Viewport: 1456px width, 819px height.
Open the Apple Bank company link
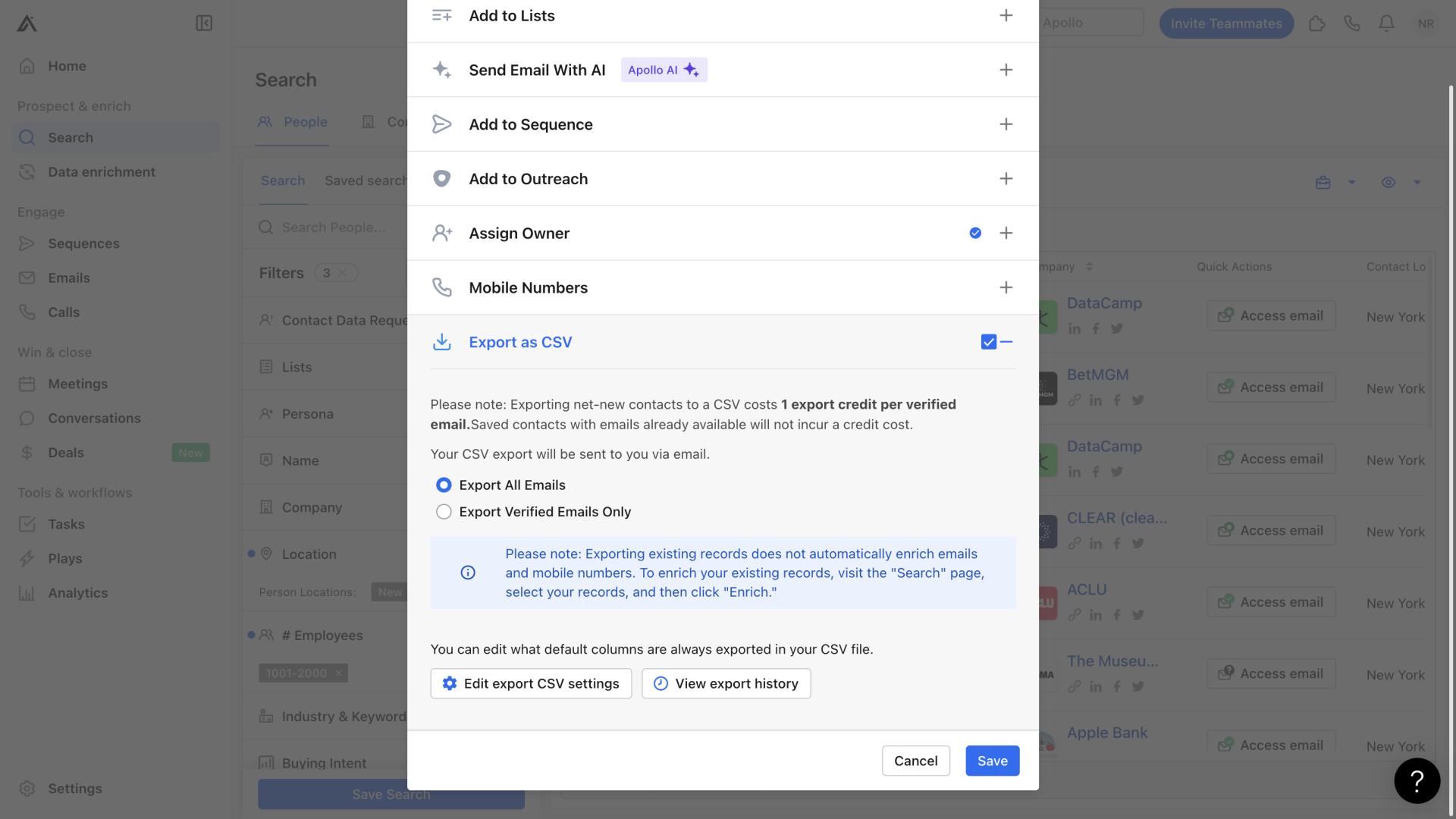point(1106,733)
